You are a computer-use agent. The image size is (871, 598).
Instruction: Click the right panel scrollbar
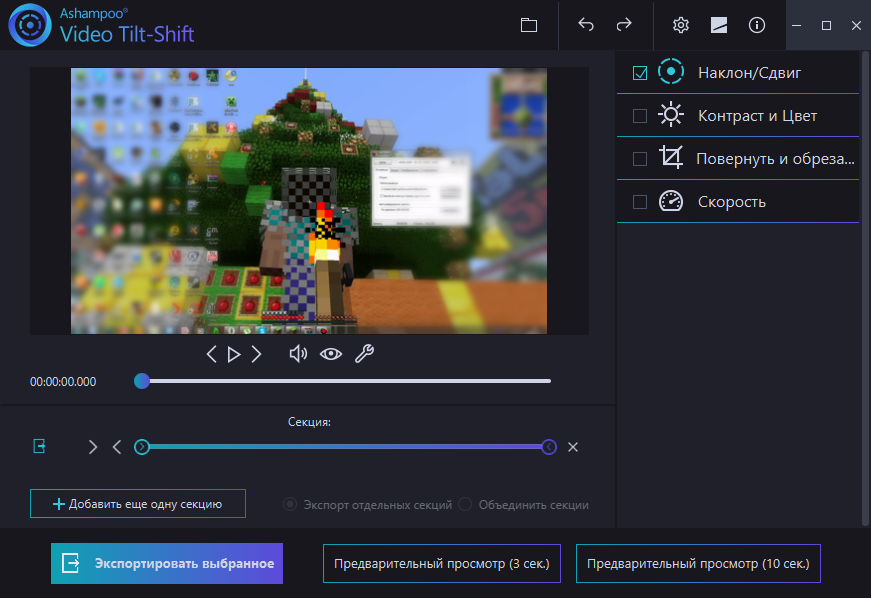click(x=865, y=288)
